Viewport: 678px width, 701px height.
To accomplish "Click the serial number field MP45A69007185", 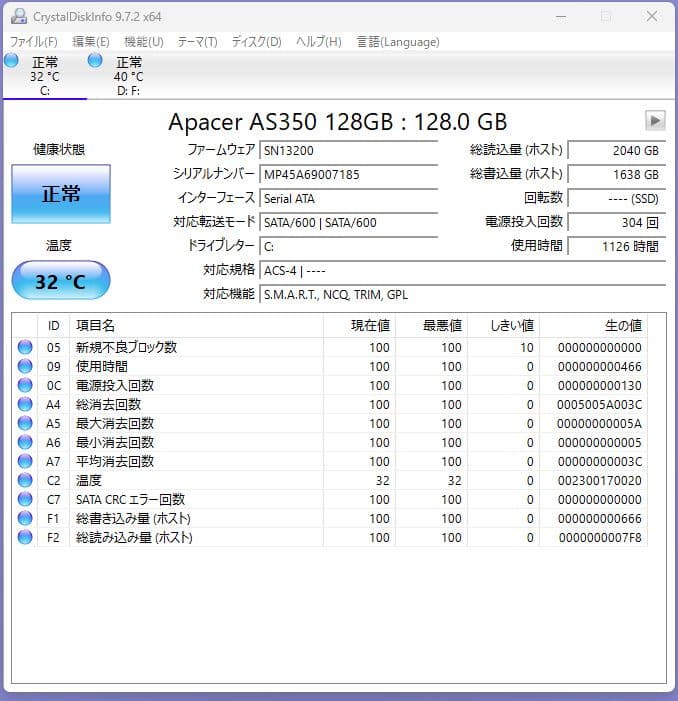I will click(348, 174).
